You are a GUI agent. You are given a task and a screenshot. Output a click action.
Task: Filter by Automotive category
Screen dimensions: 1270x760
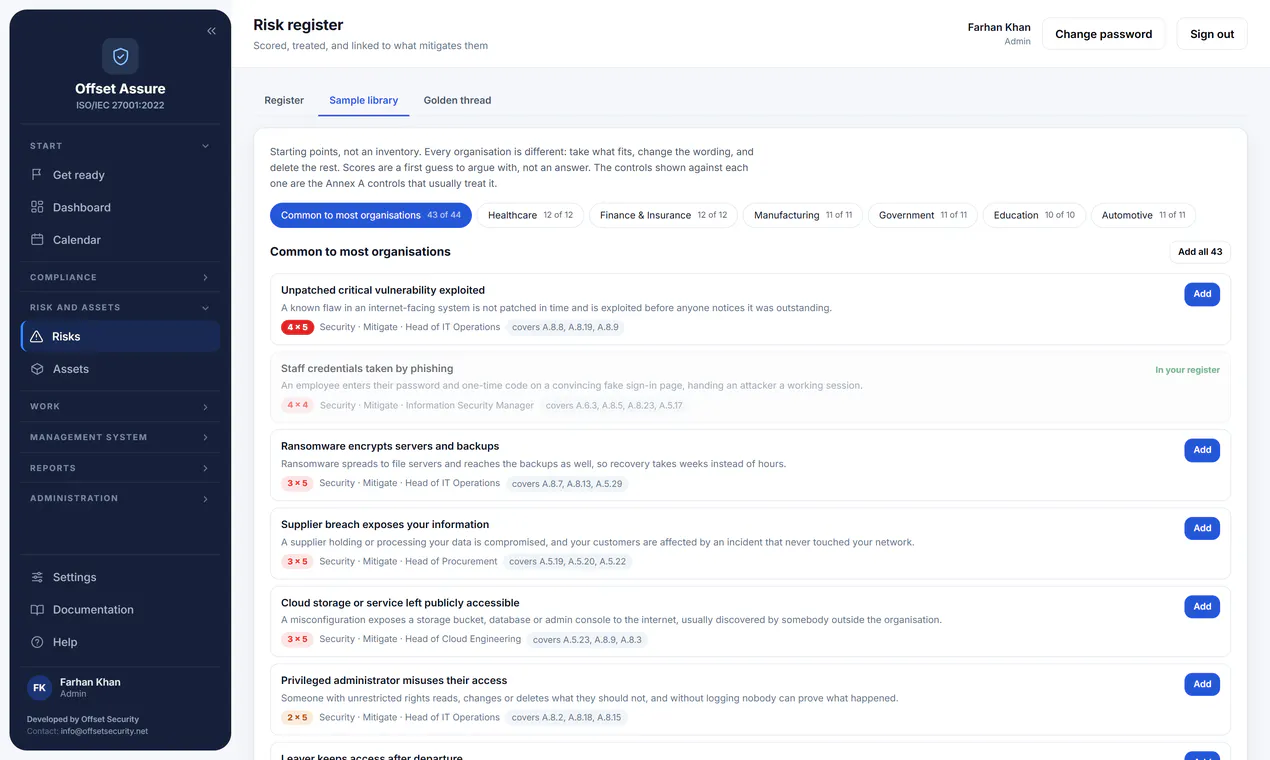1143,215
